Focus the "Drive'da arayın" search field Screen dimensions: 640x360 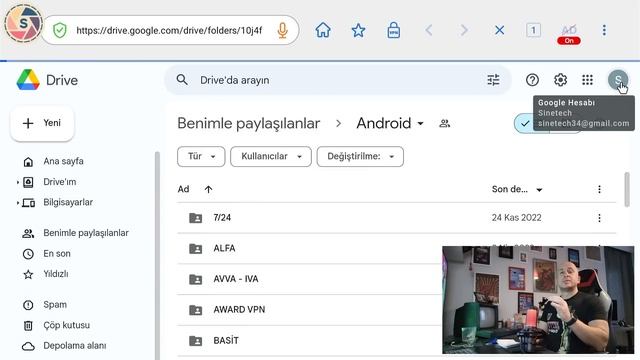click(338, 80)
